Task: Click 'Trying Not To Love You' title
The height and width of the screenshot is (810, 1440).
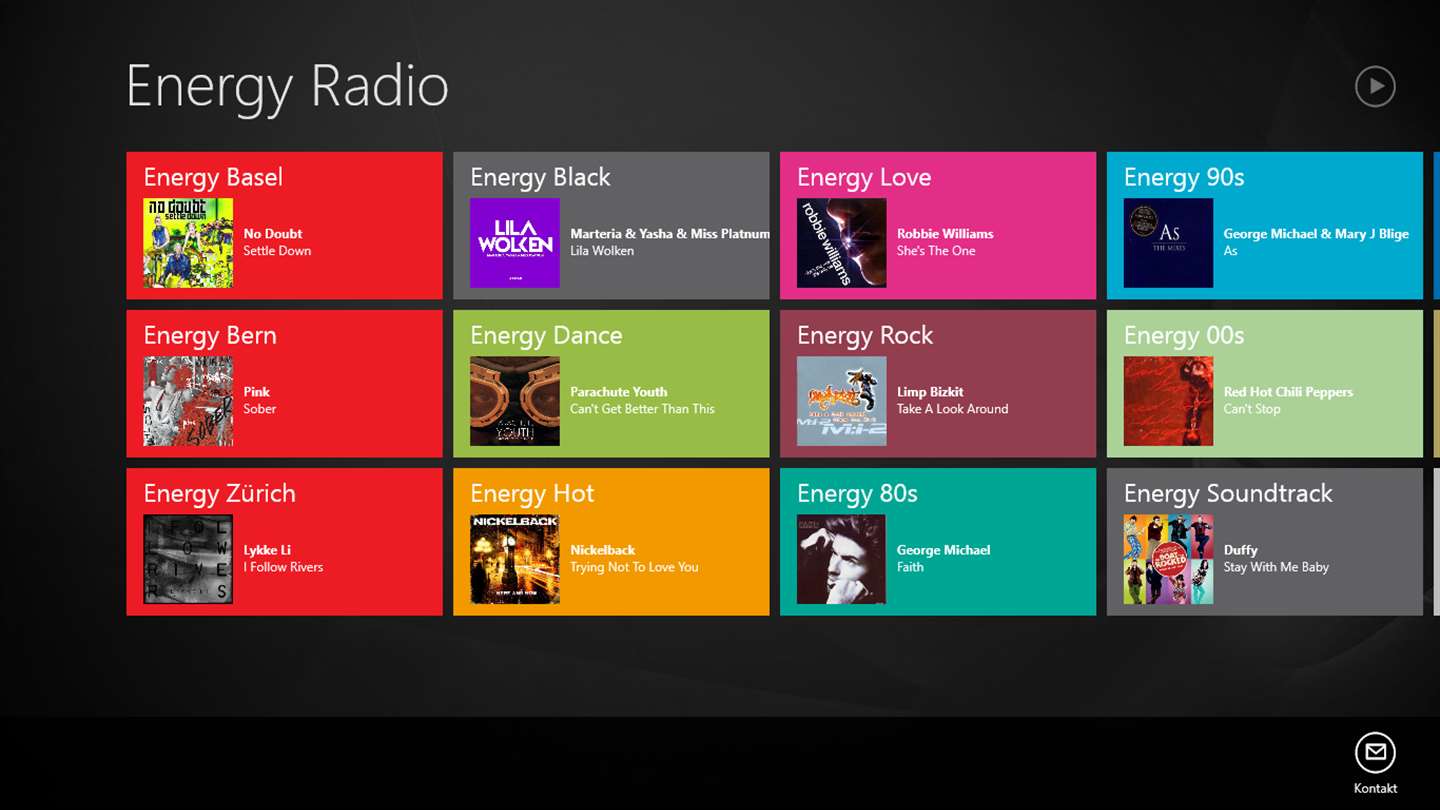Action: click(x=634, y=567)
